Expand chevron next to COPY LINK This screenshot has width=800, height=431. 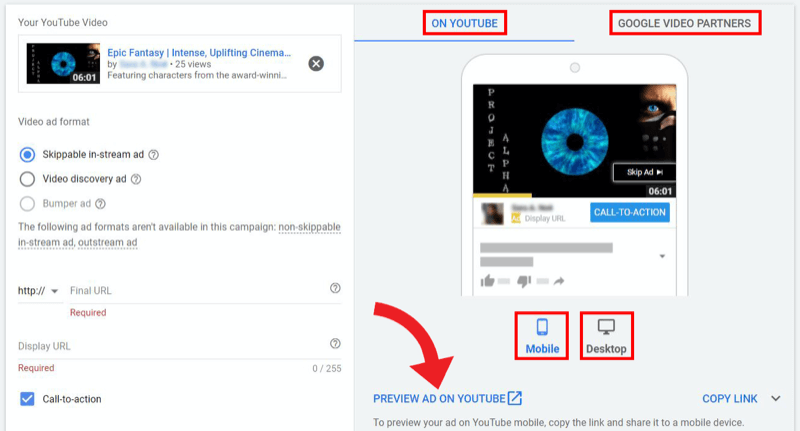click(x=776, y=398)
